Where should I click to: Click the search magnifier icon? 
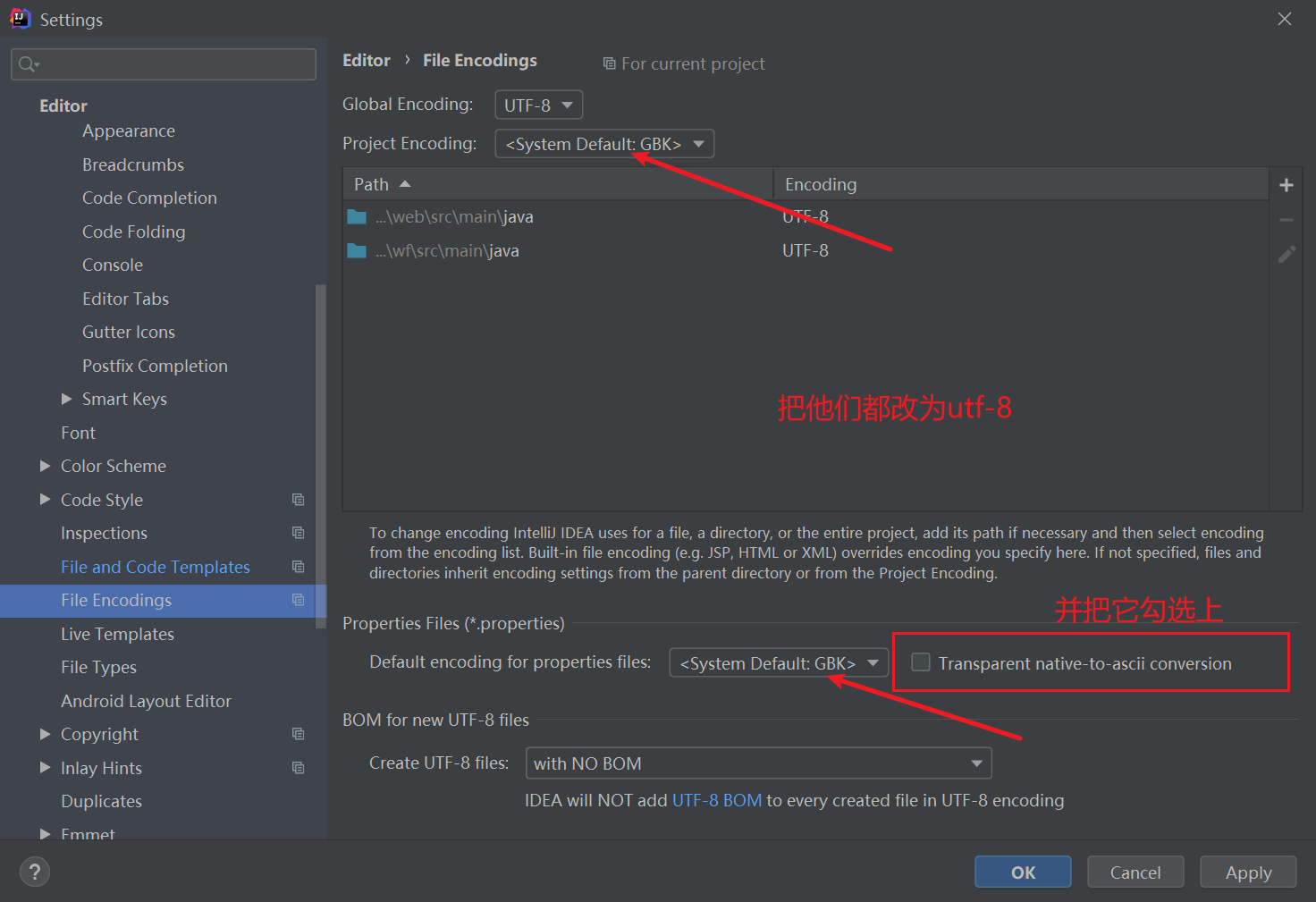coord(28,64)
